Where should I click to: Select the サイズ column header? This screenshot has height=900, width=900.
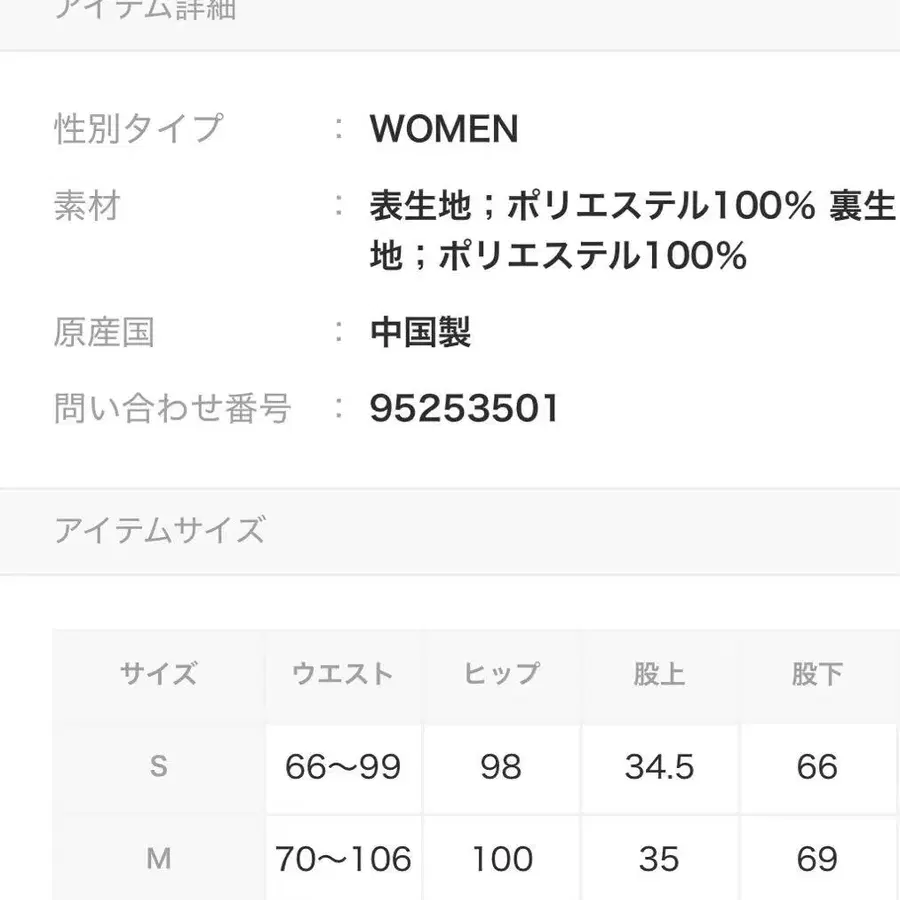coord(159,674)
